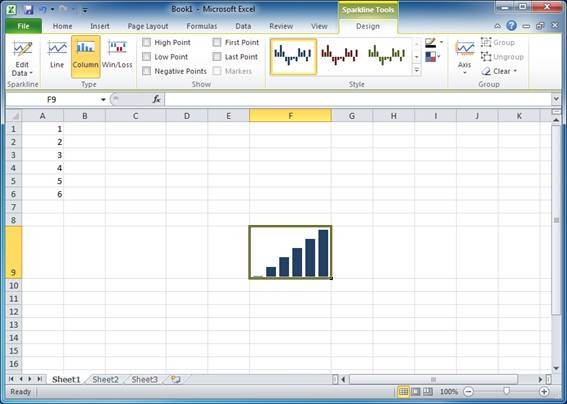Switch to the Review tab
The height and width of the screenshot is (404, 567).
pos(281,26)
